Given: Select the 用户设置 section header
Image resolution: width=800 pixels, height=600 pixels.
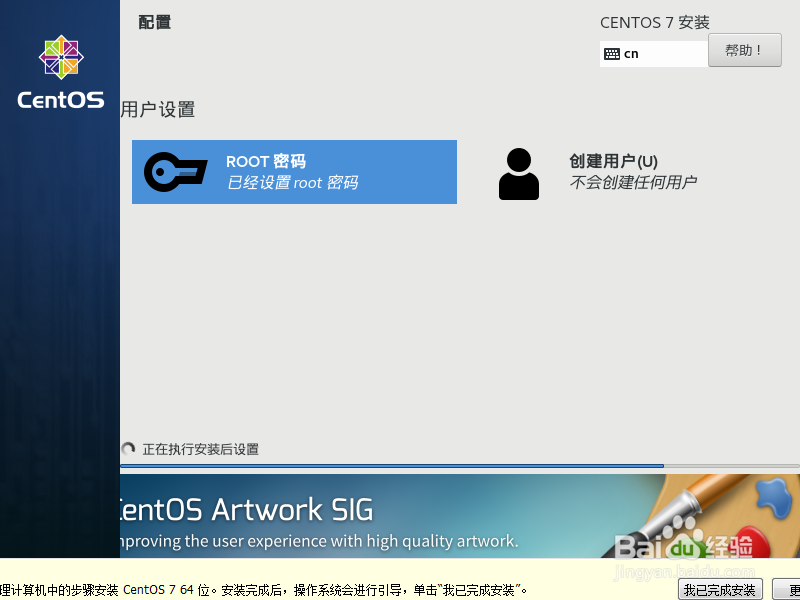Looking at the screenshot, I should pos(158,109).
